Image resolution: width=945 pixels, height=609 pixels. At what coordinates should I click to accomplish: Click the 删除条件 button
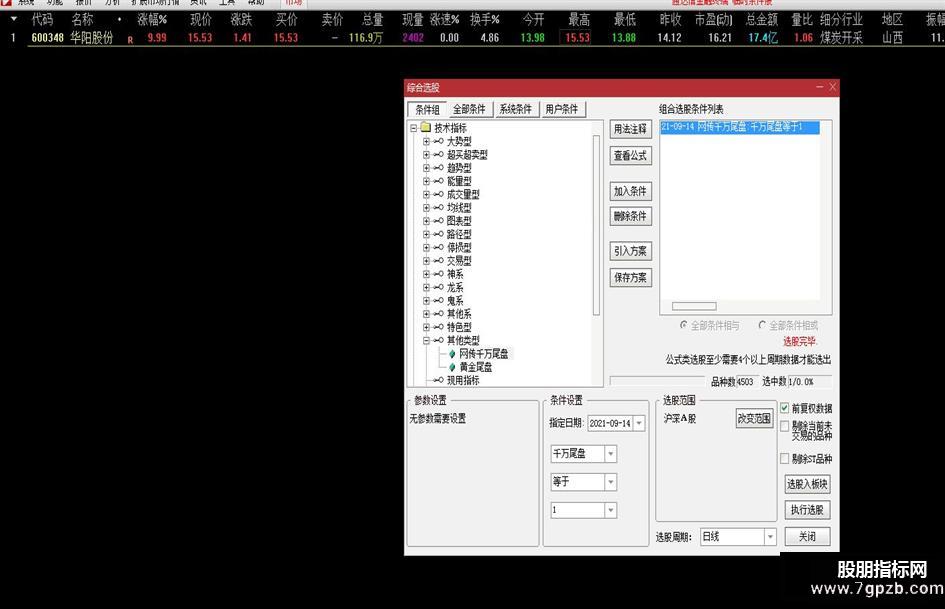click(x=630, y=216)
